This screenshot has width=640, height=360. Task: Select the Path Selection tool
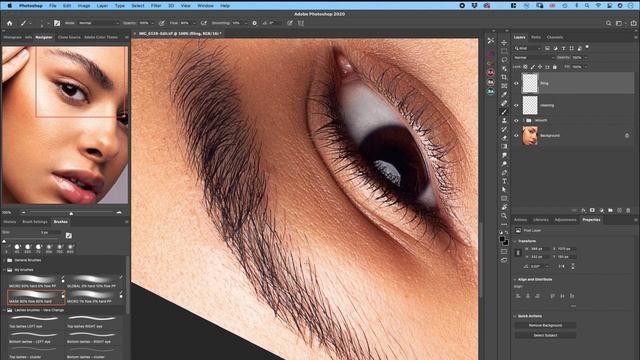pos(504,190)
